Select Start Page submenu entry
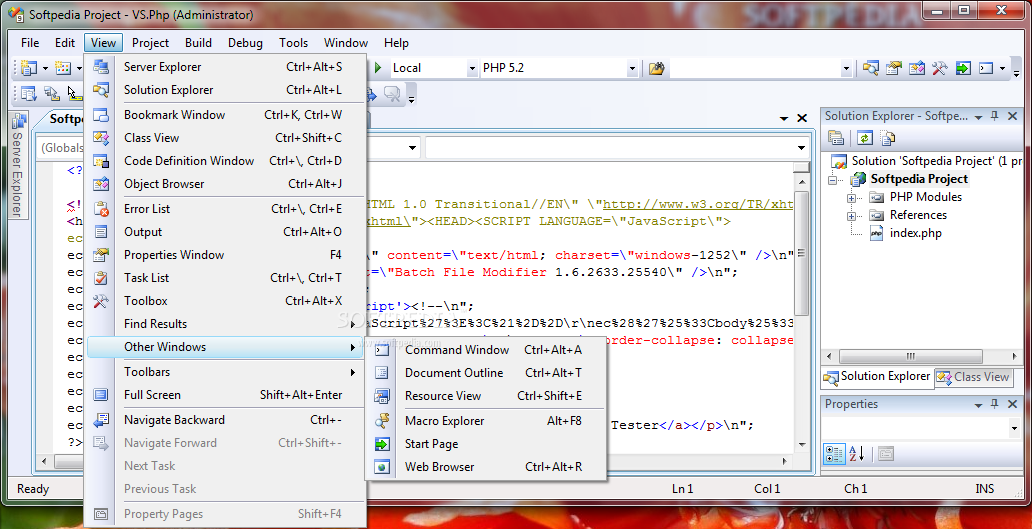Screen dimensions: 1032x529 (486, 444)
